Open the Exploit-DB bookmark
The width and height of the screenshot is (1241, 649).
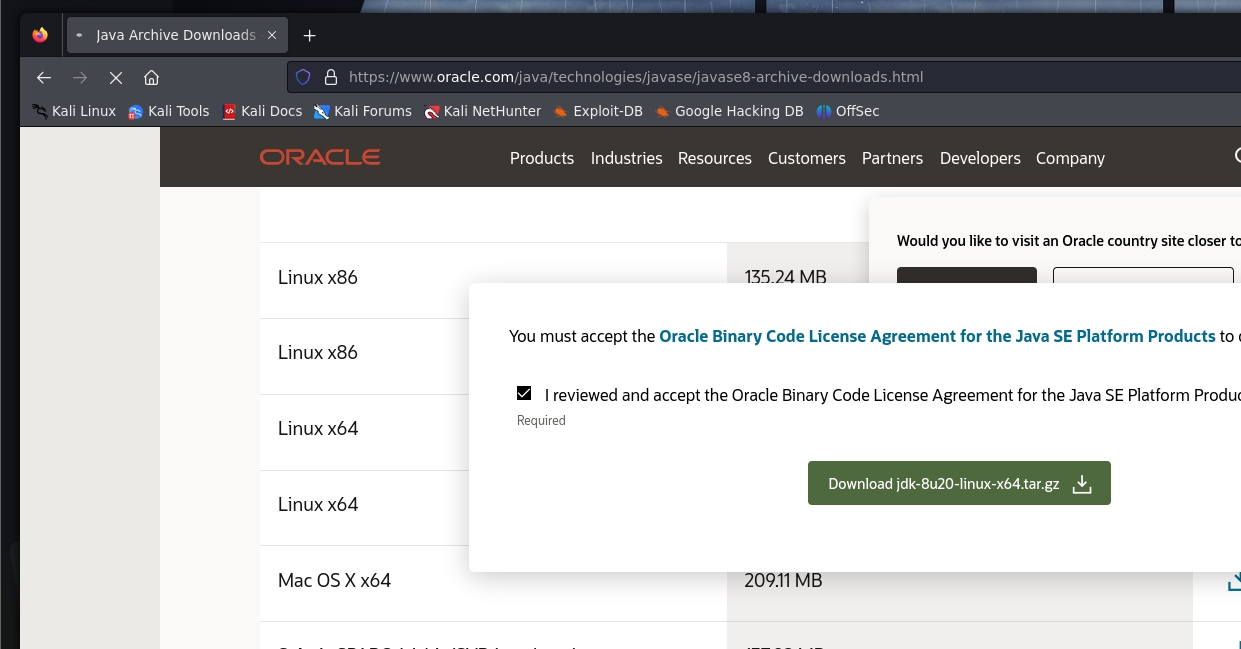(x=597, y=111)
